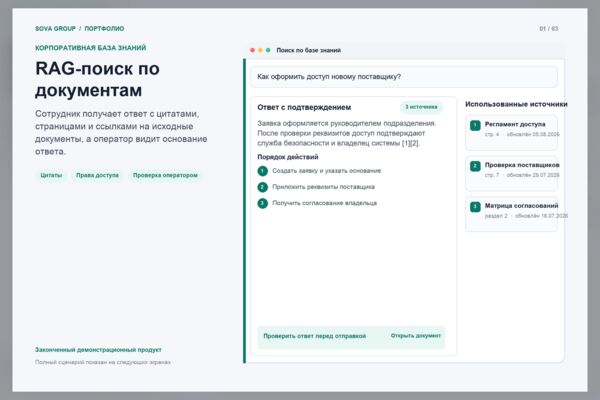Click the КОРПОРАТИВНАЯ БАЗА ЗНАНИЙ label
This screenshot has width=600, height=400.
click(x=91, y=48)
